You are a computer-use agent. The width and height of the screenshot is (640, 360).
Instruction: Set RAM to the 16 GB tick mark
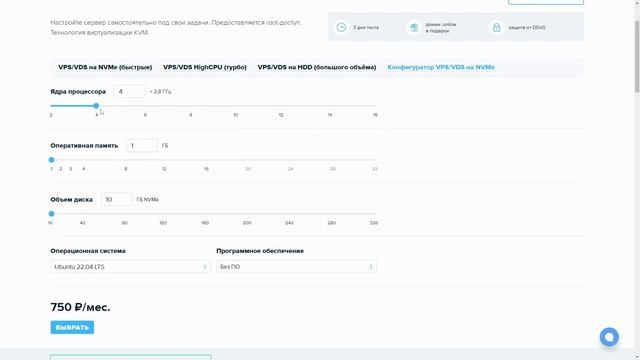point(206,169)
